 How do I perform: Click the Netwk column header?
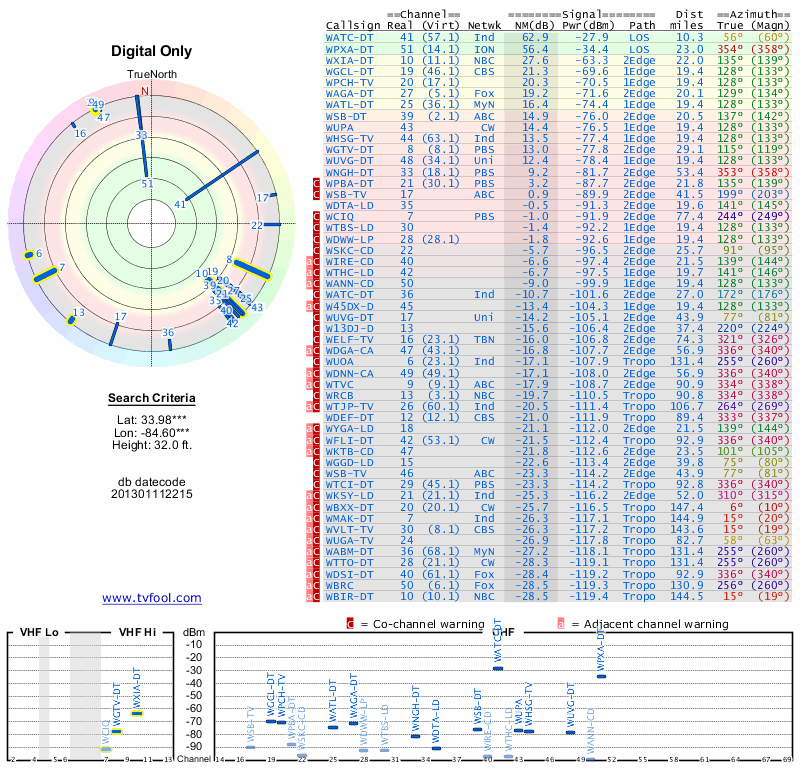pyautogui.click(x=485, y=26)
